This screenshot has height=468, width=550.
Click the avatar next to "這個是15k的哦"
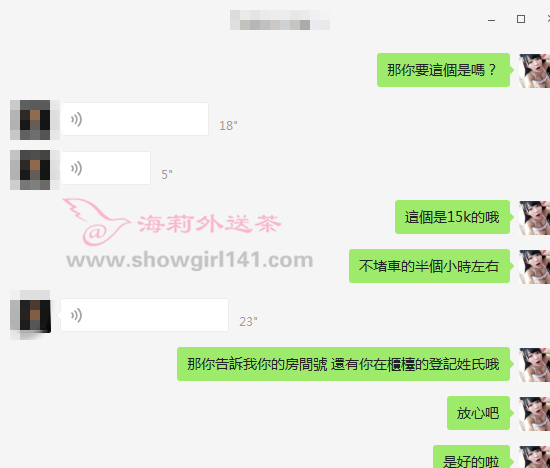pos(535,218)
